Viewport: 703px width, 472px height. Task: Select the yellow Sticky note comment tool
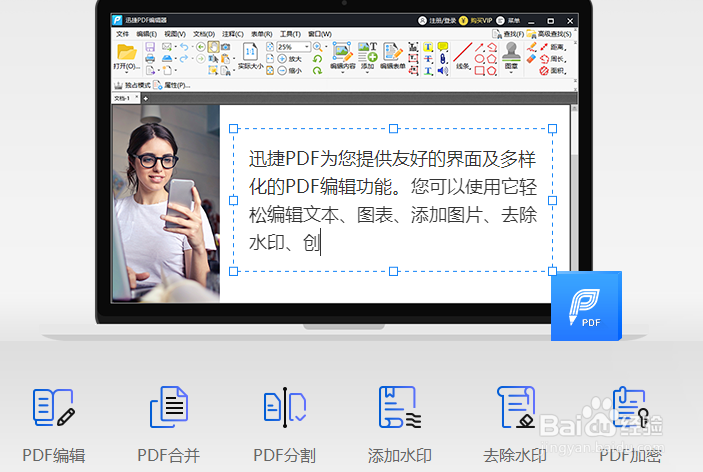[x=443, y=47]
